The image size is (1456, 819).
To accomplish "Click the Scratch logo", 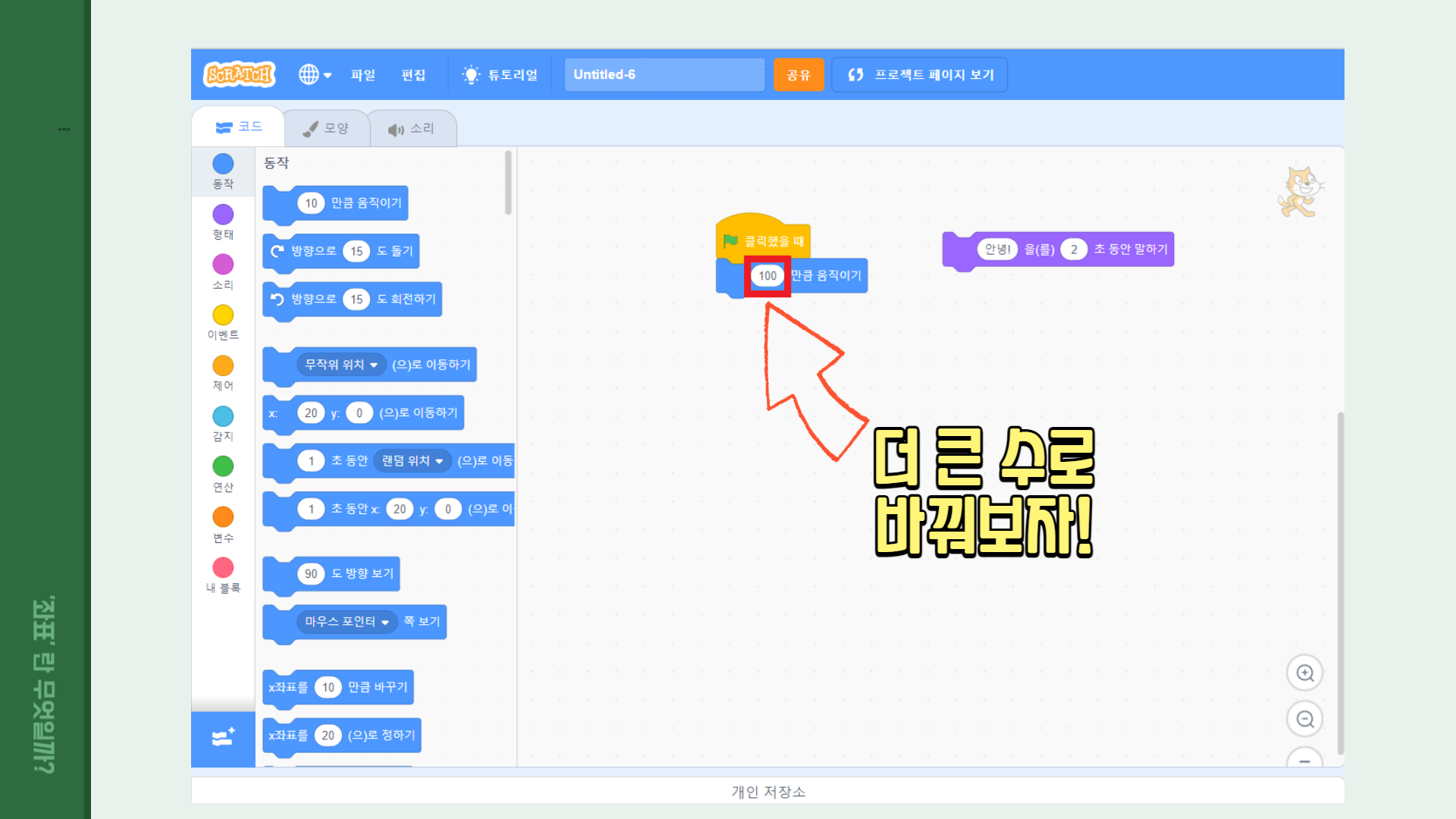I will click(x=239, y=74).
